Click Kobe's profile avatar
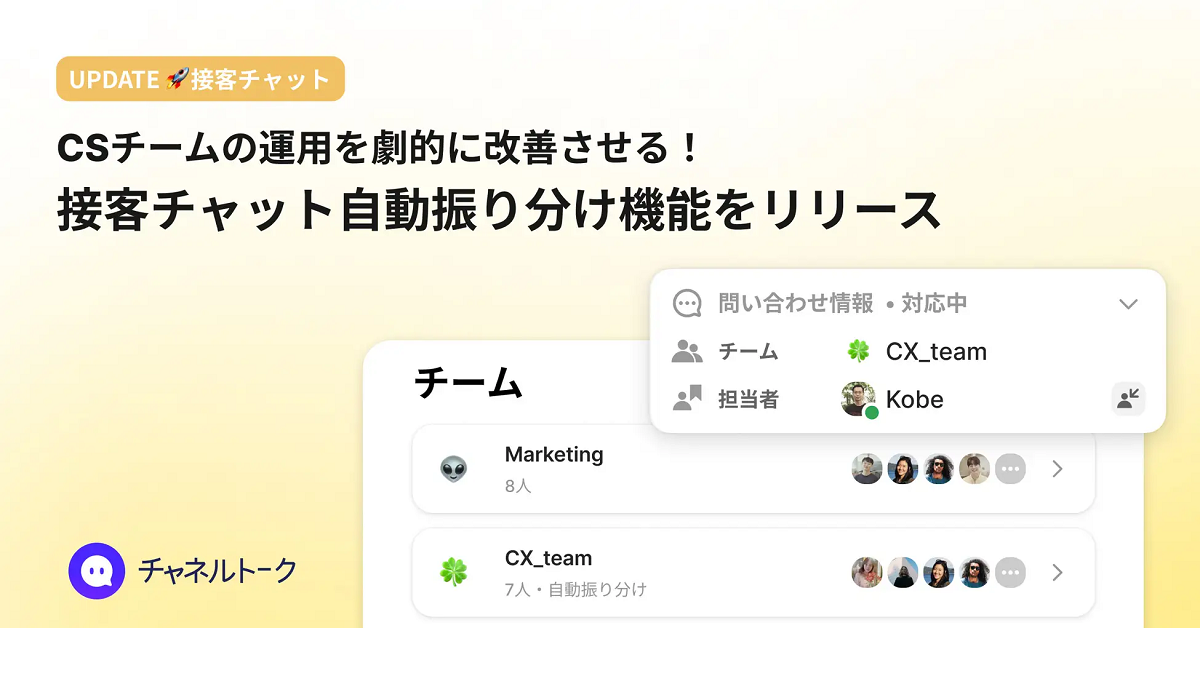The width and height of the screenshot is (1200, 700). point(858,400)
